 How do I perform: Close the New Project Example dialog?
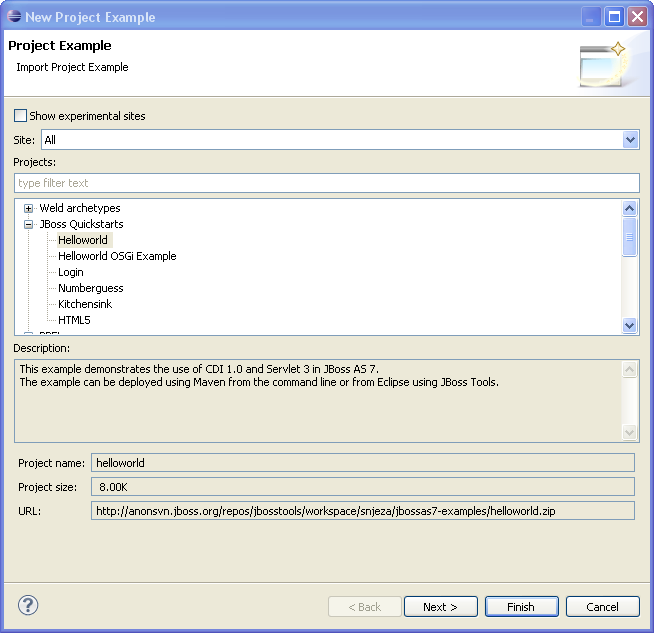[x=637, y=16]
